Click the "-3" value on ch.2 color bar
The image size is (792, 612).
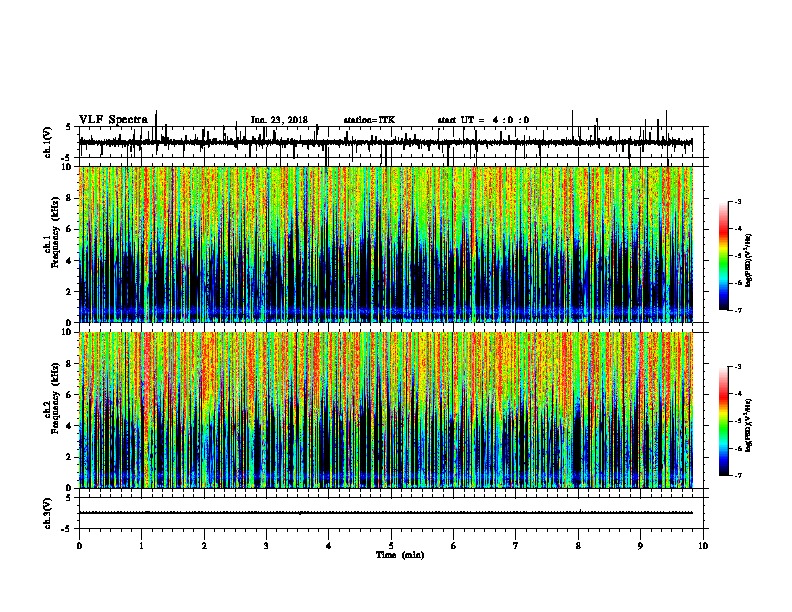pyautogui.click(x=737, y=367)
